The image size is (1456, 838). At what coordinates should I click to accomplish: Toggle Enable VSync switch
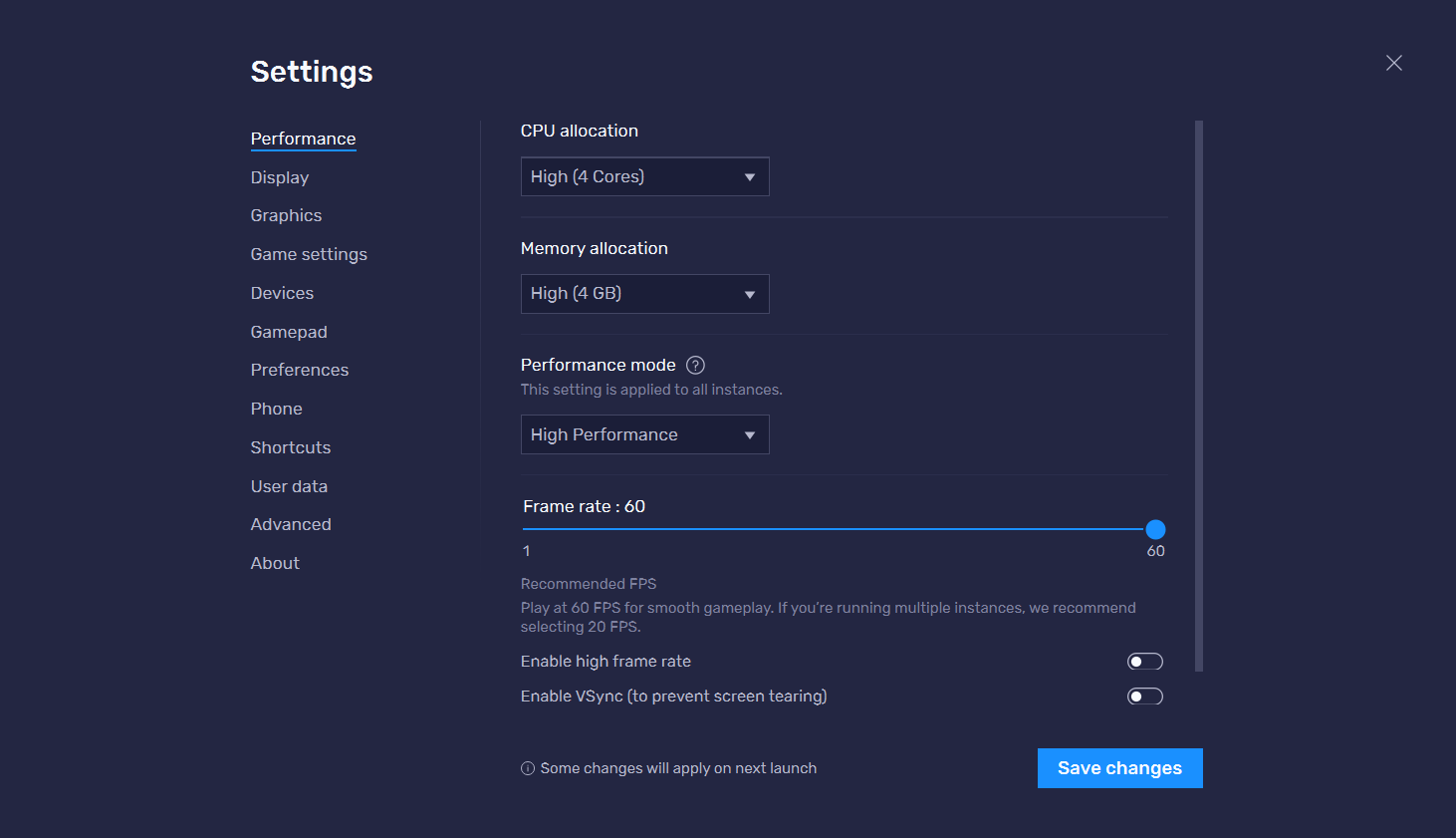tap(1145, 697)
